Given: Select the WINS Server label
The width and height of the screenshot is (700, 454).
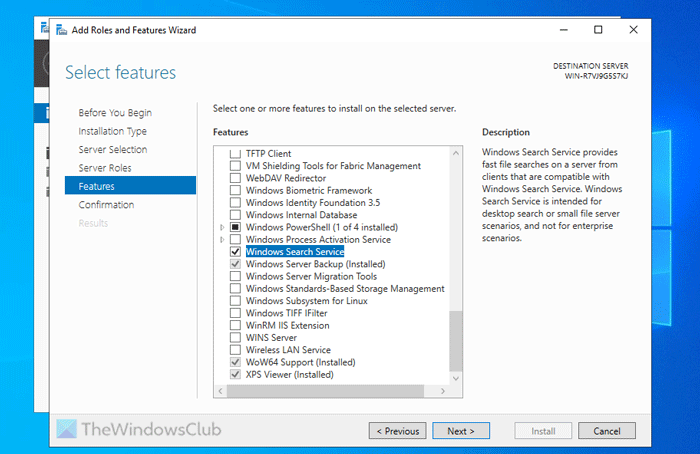Looking at the screenshot, I should [271, 338].
